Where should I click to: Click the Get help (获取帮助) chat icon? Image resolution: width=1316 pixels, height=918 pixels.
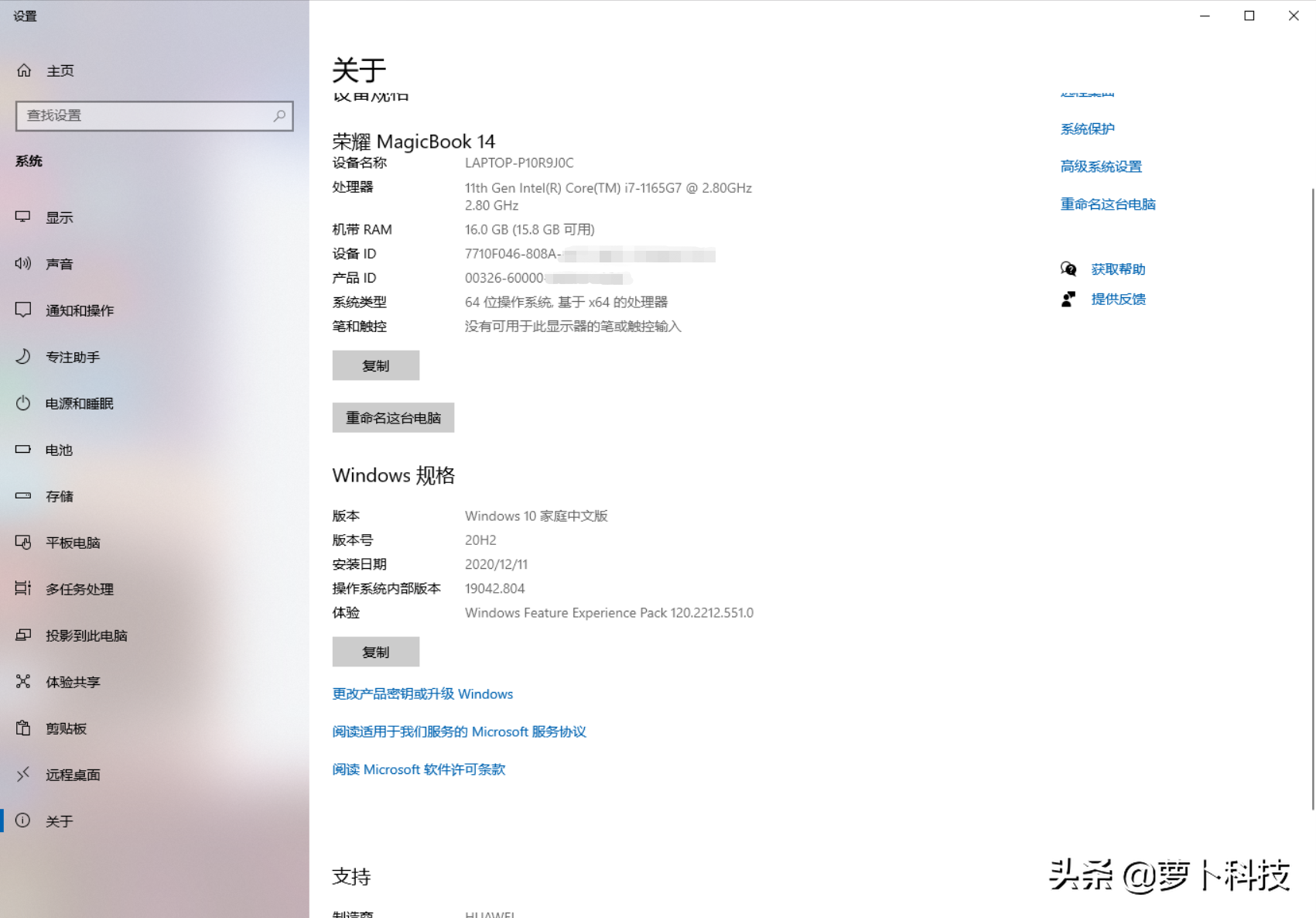[1068, 269]
